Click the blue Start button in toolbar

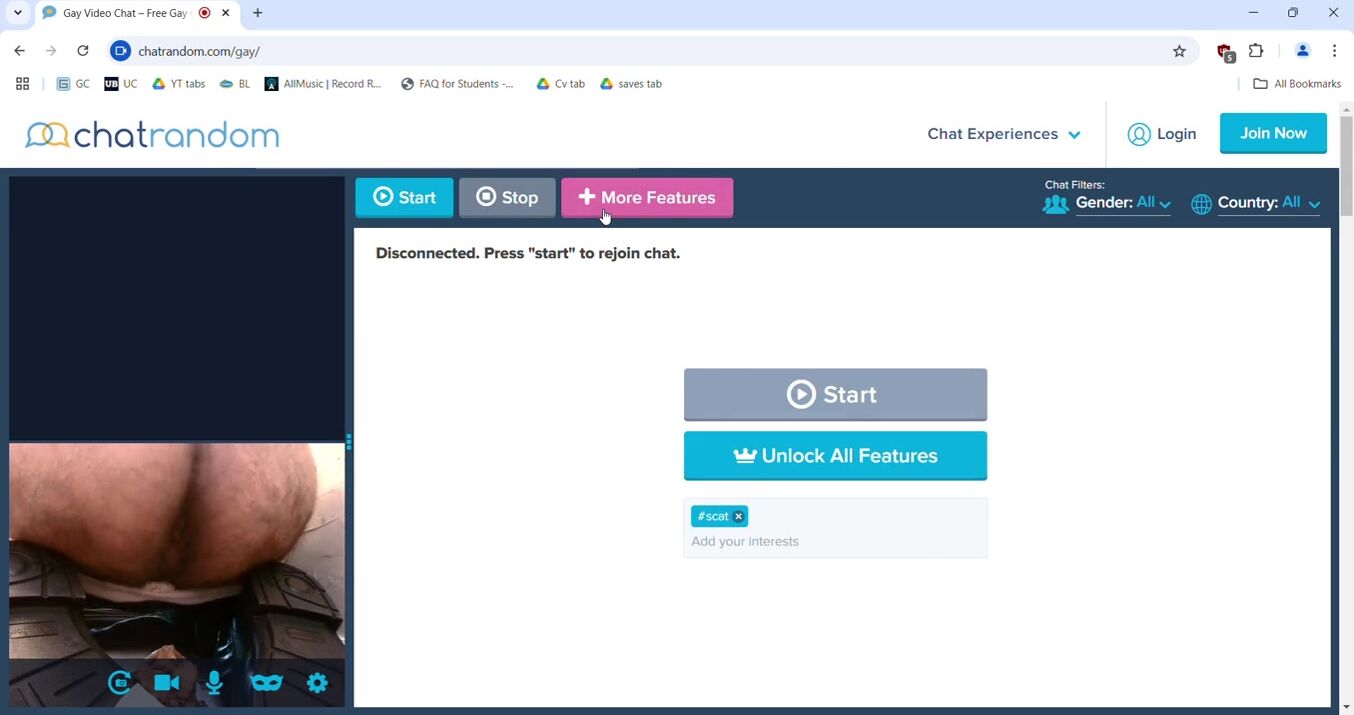404,197
